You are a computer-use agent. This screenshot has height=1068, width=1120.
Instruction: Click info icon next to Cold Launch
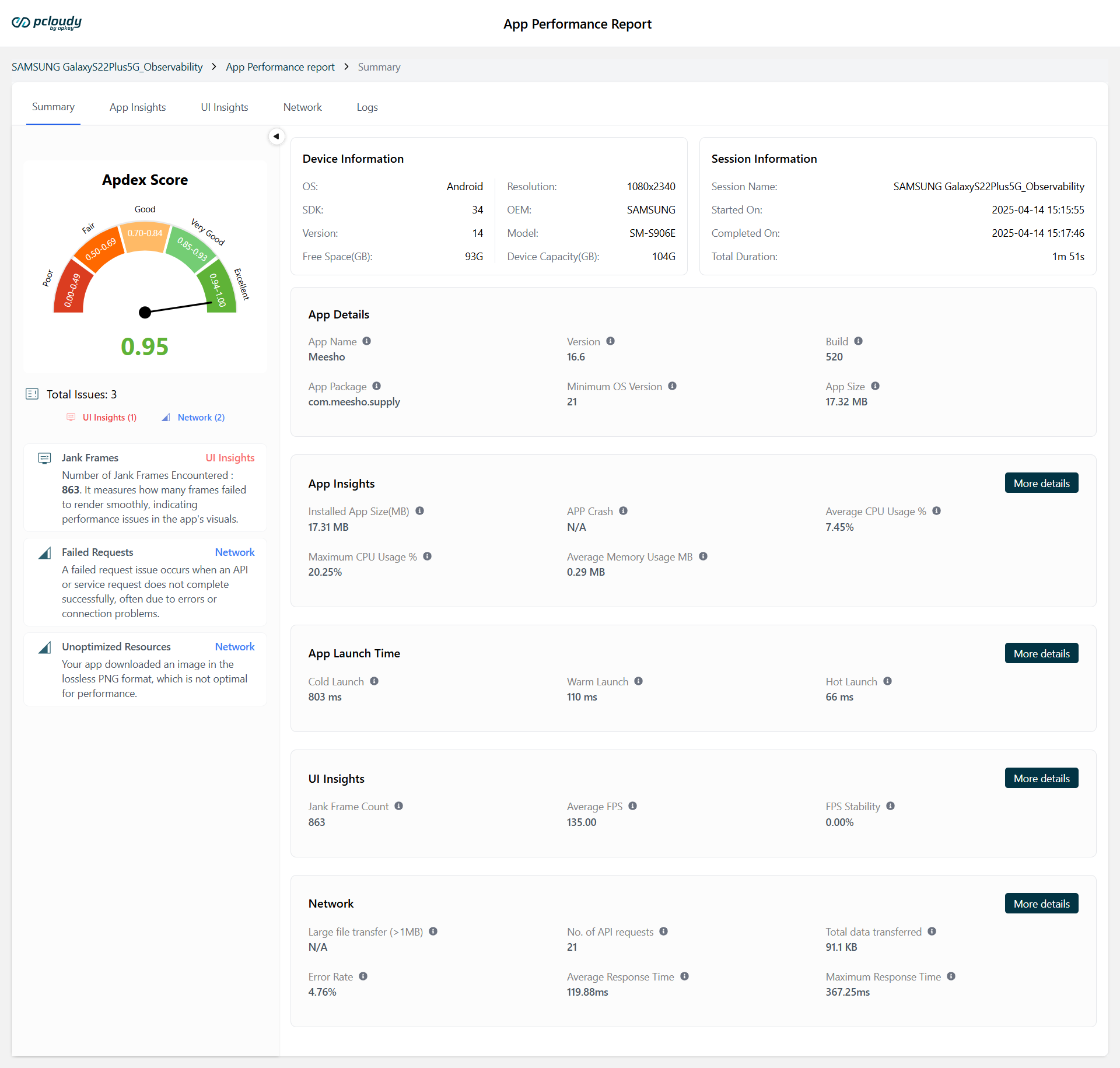pos(374,681)
